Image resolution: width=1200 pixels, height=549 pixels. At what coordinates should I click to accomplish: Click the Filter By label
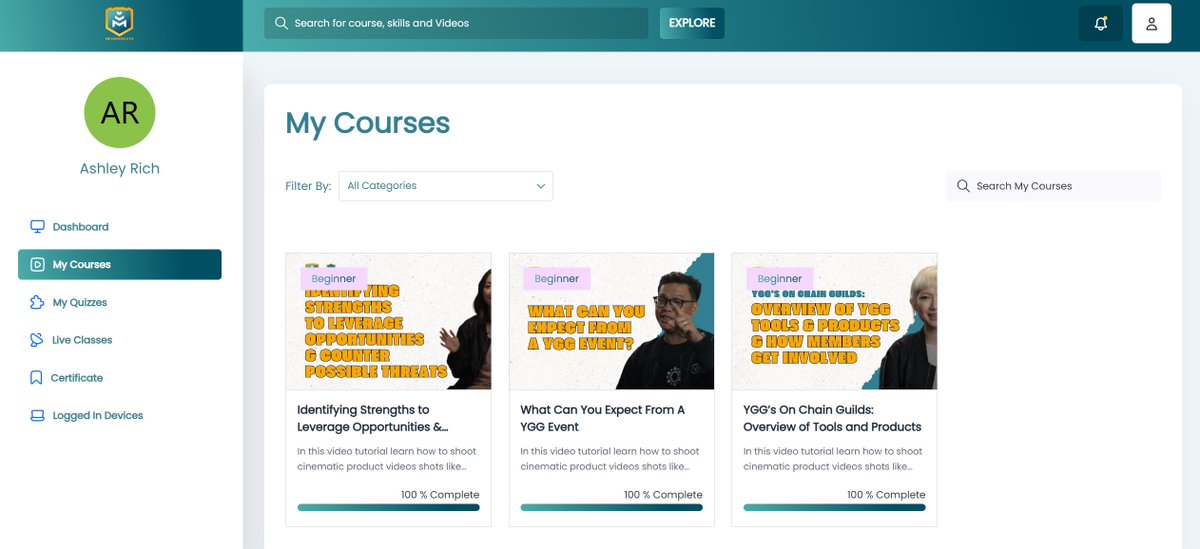point(308,186)
